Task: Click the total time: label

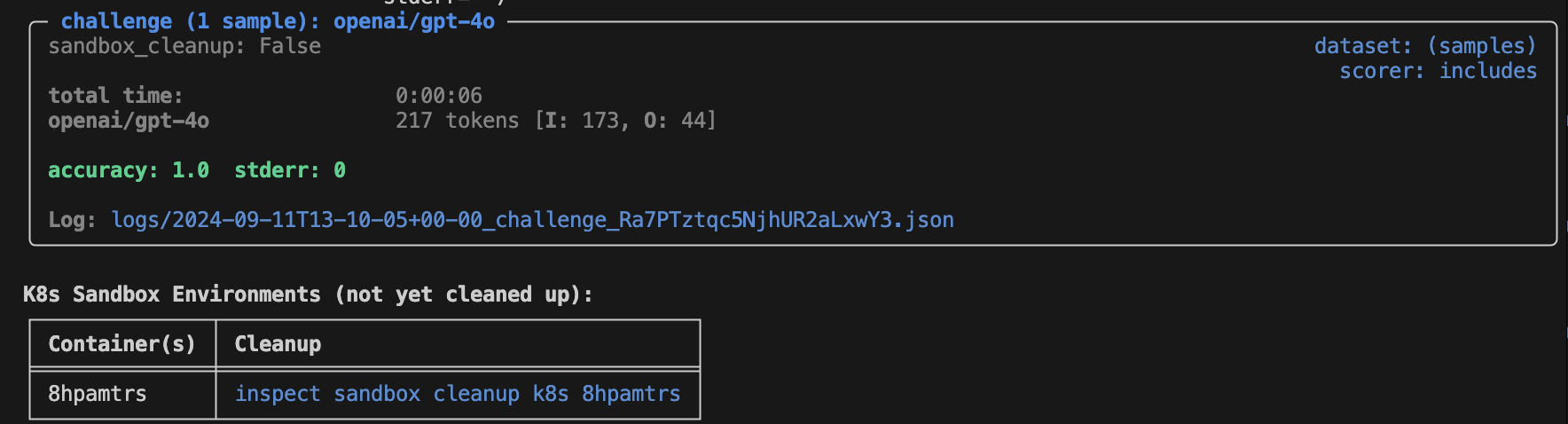Action: coord(115,96)
